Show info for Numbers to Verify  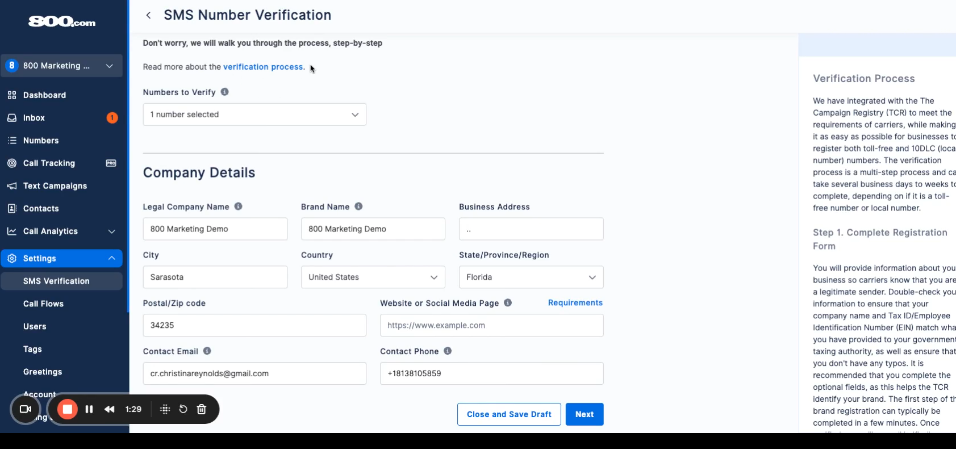(224, 92)
